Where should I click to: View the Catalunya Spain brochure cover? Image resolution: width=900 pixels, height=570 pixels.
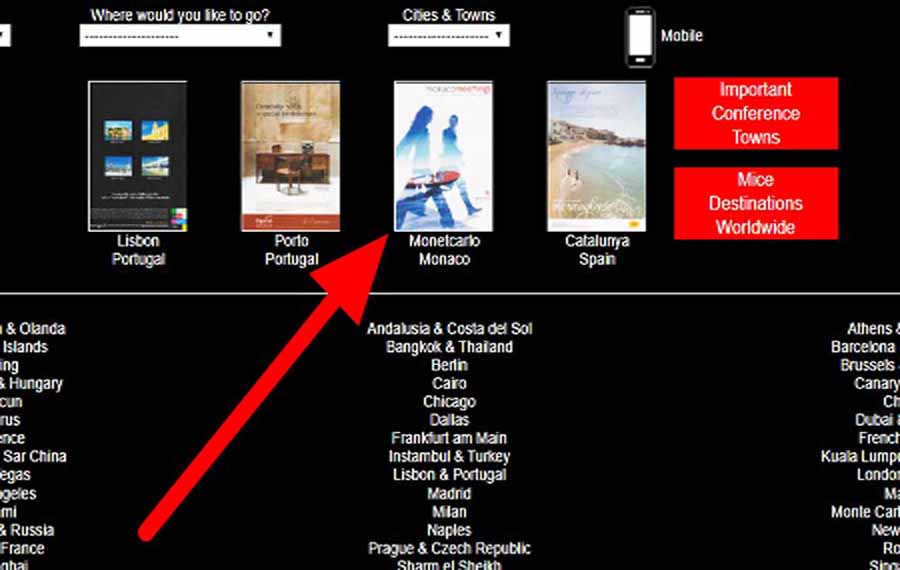pyautogui.click(x=596, y=156)
